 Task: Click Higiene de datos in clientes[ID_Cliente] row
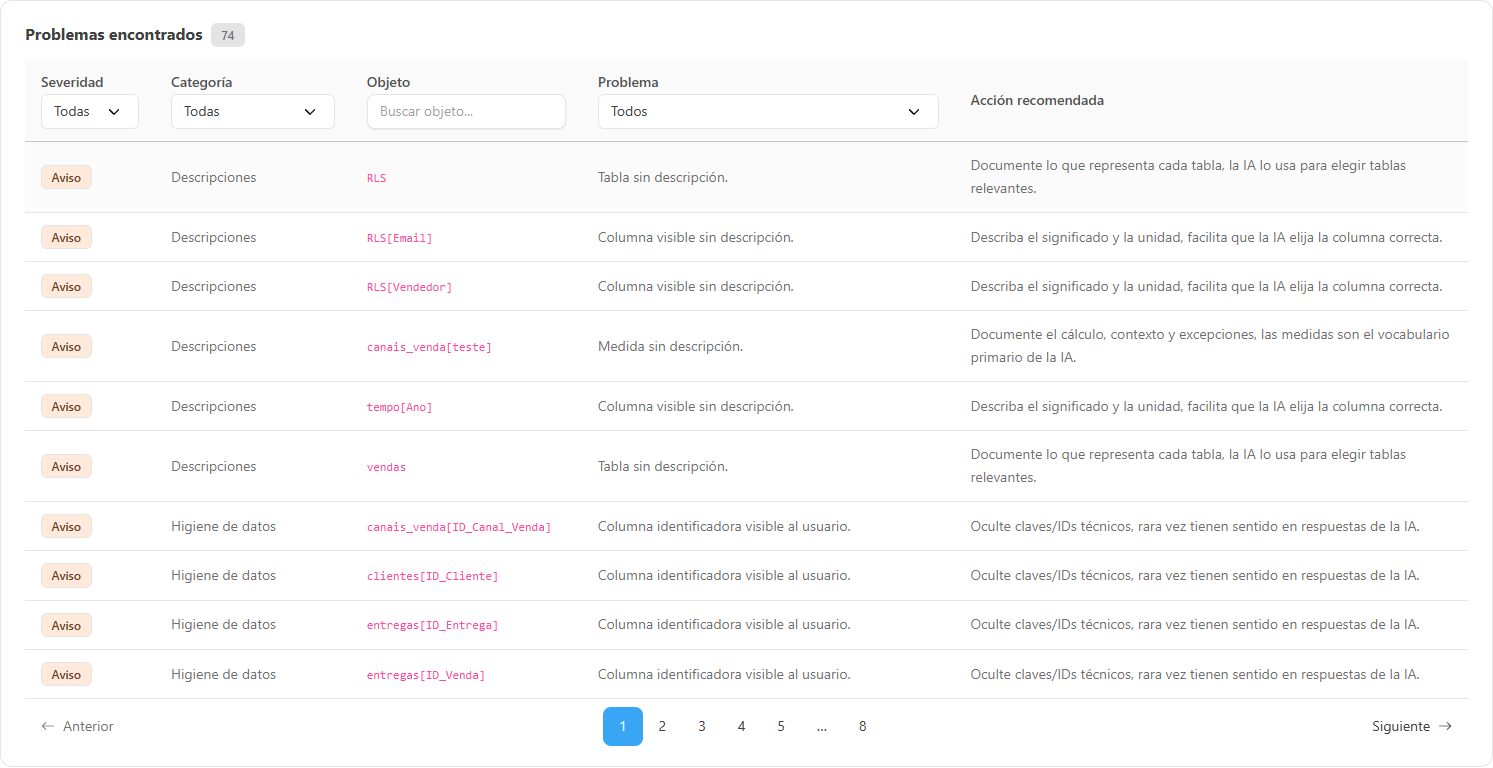point(223,575)
